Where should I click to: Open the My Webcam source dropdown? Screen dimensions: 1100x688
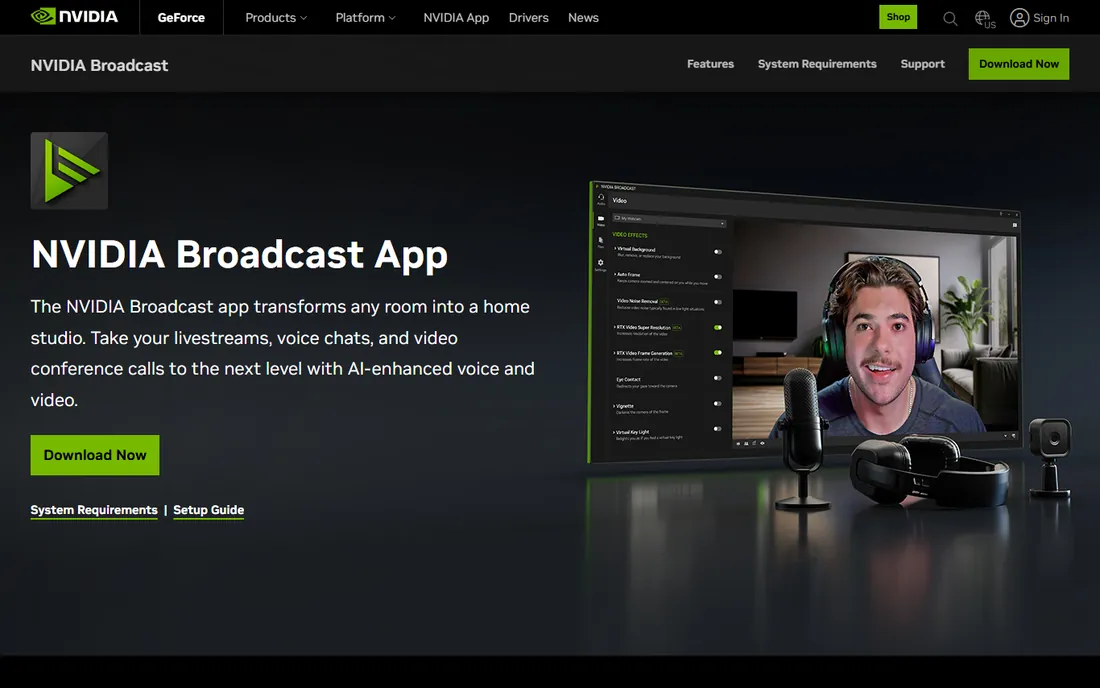coord(669,220)
